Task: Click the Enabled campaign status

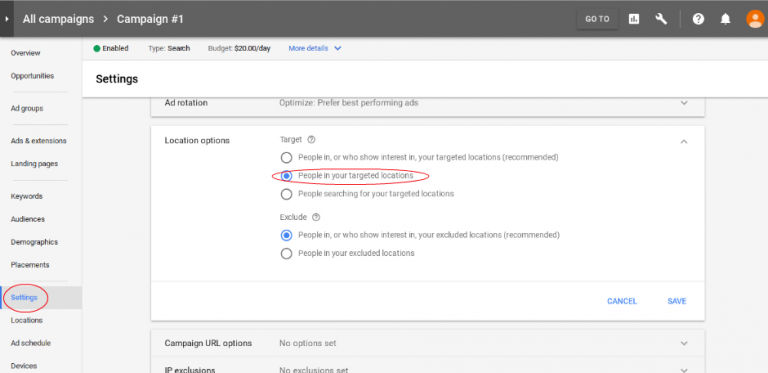Action: (x=111, y=48)
